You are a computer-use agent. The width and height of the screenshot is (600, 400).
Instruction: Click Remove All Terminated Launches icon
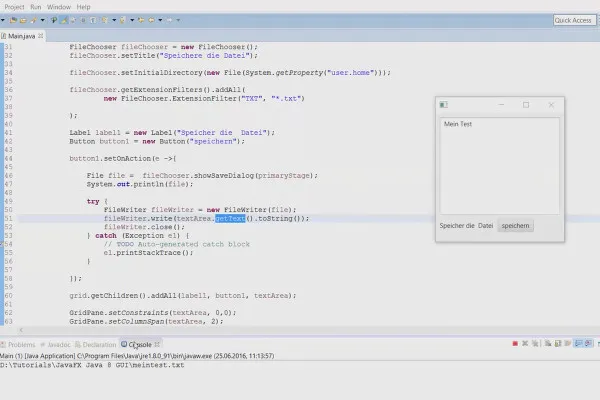(x=535, y=344)
